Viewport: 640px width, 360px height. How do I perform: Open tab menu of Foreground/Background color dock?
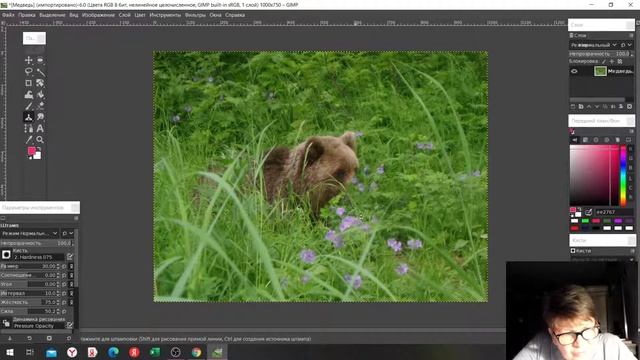pos(631,131)
